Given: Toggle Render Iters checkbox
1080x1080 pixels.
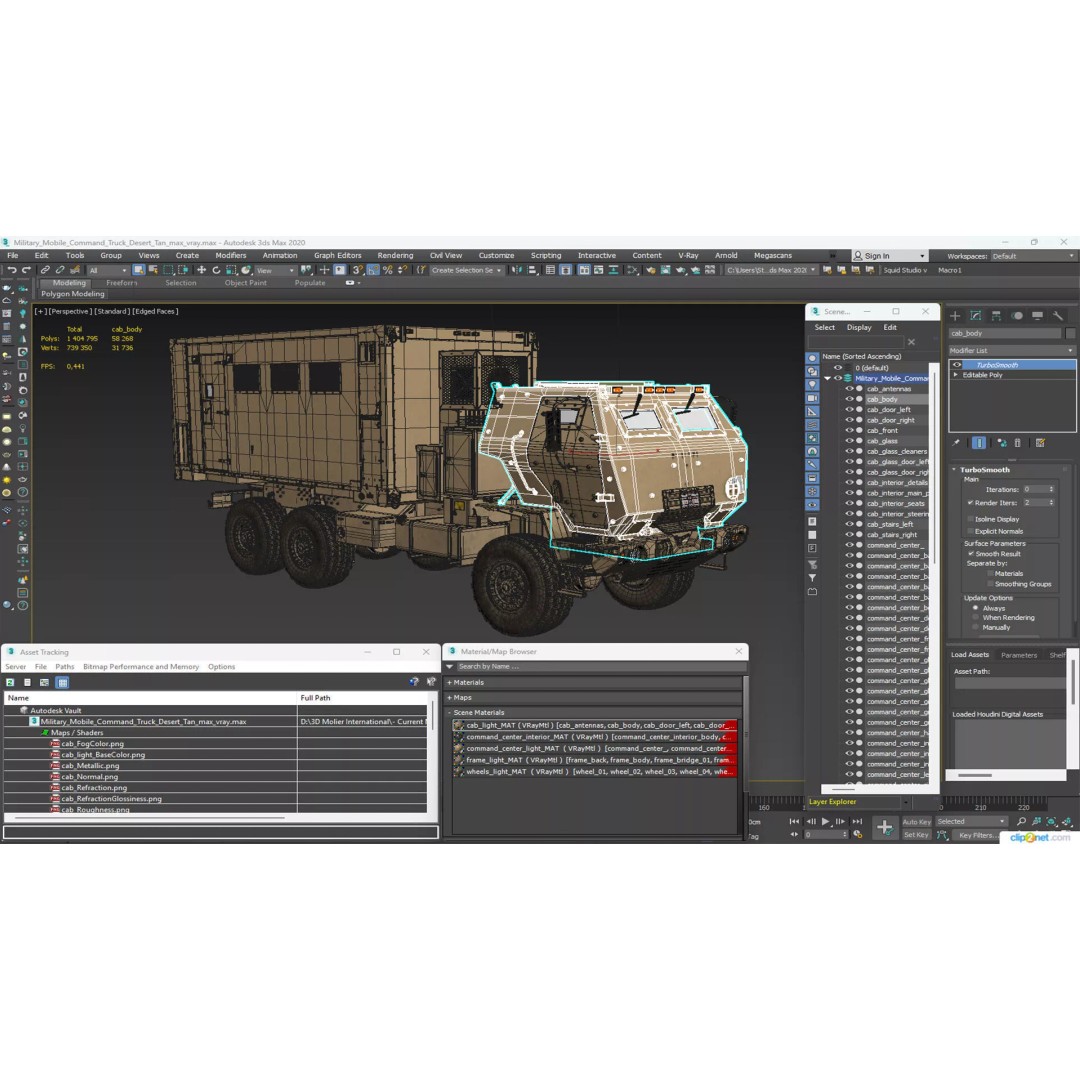Looking at the screenshot, I should (x=970, y=503).
